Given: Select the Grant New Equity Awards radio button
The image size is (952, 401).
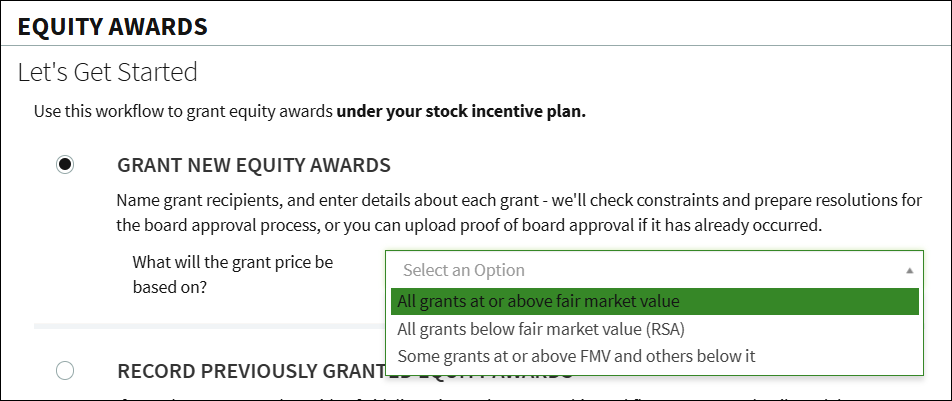Looking at the screenshot, I should (65, 165).
